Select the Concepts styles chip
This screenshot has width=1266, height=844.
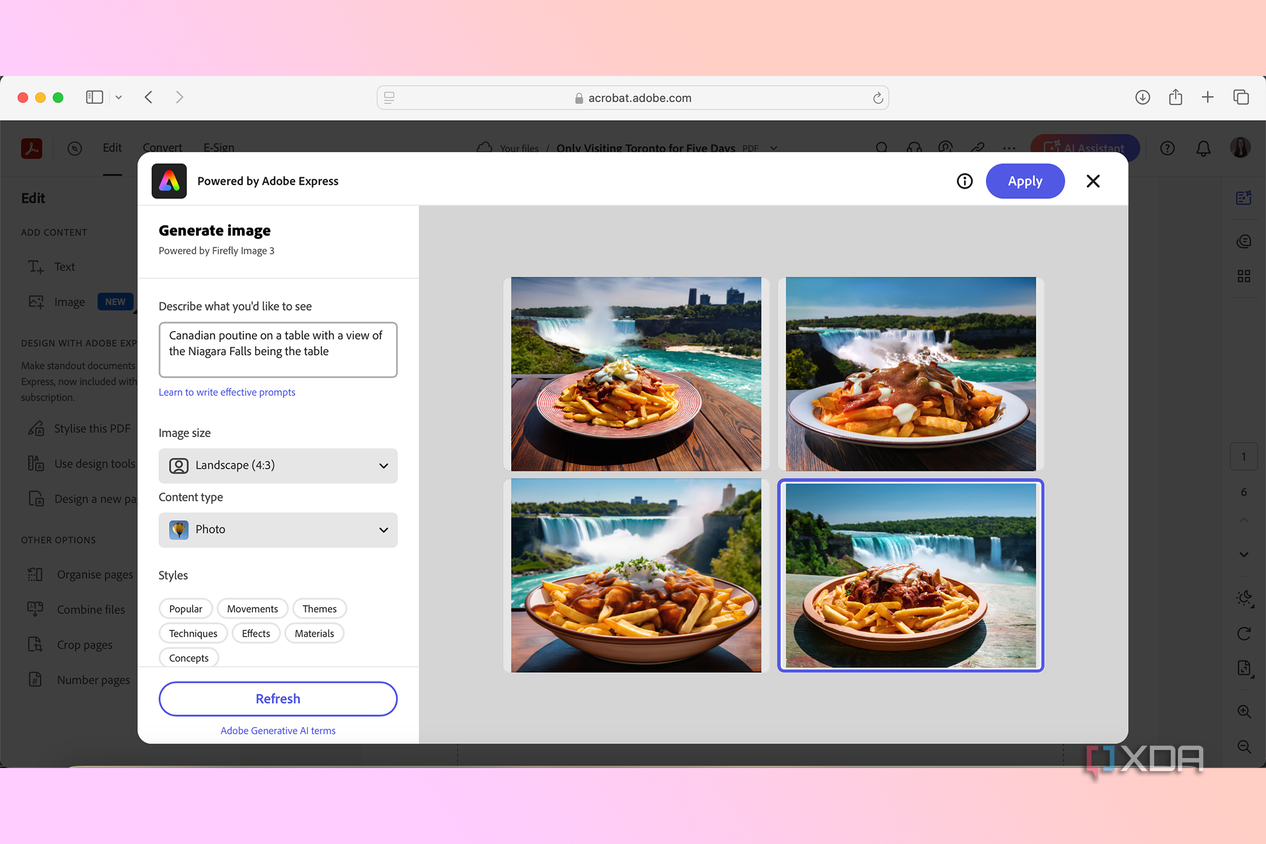coord(189,658)
